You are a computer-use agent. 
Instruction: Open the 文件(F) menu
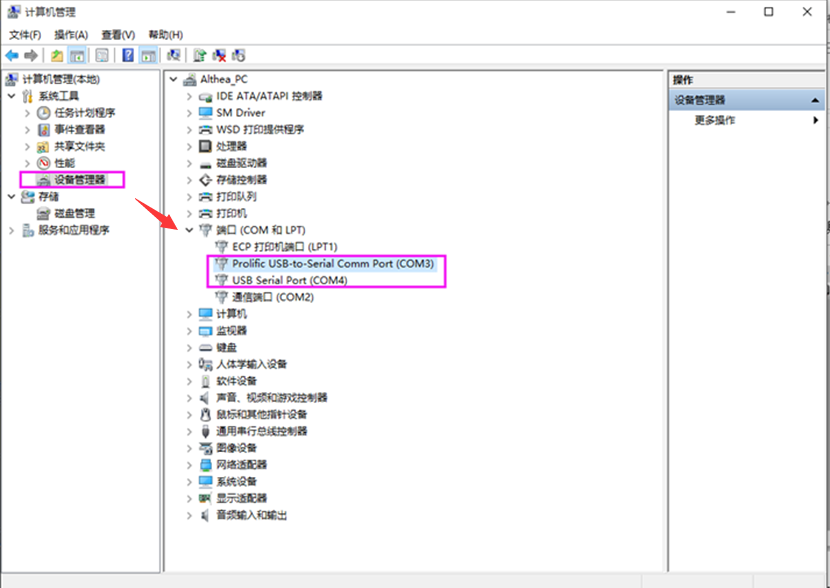point(25,35)
